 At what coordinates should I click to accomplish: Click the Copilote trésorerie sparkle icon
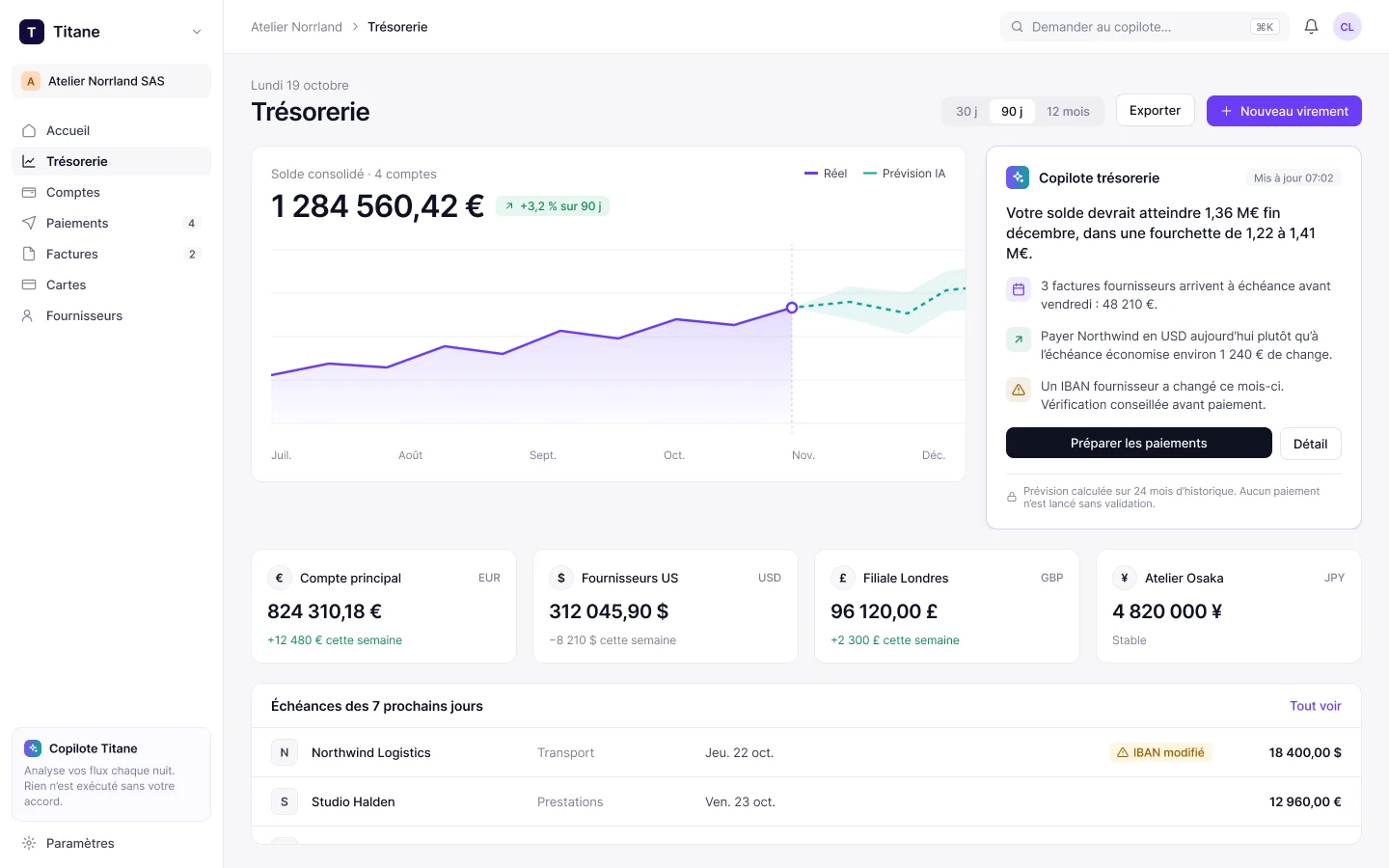pos(1018,177)
